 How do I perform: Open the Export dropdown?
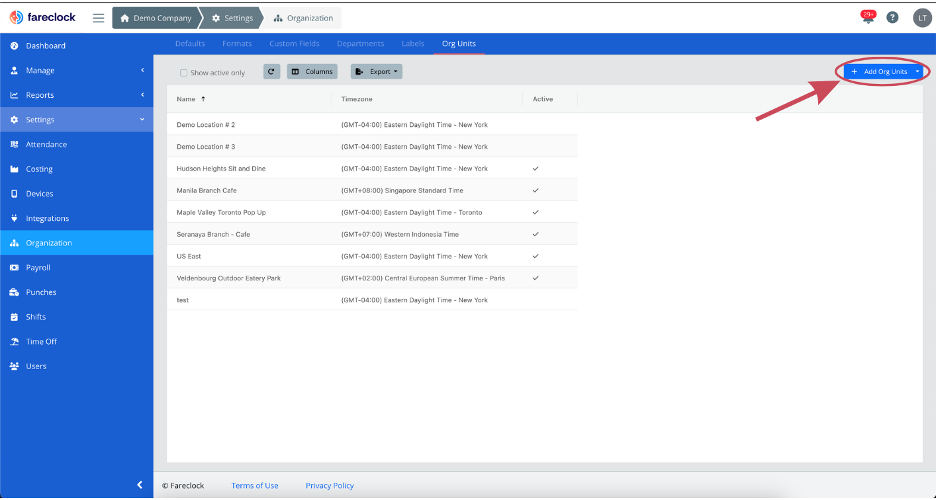(x=377, y=72)
